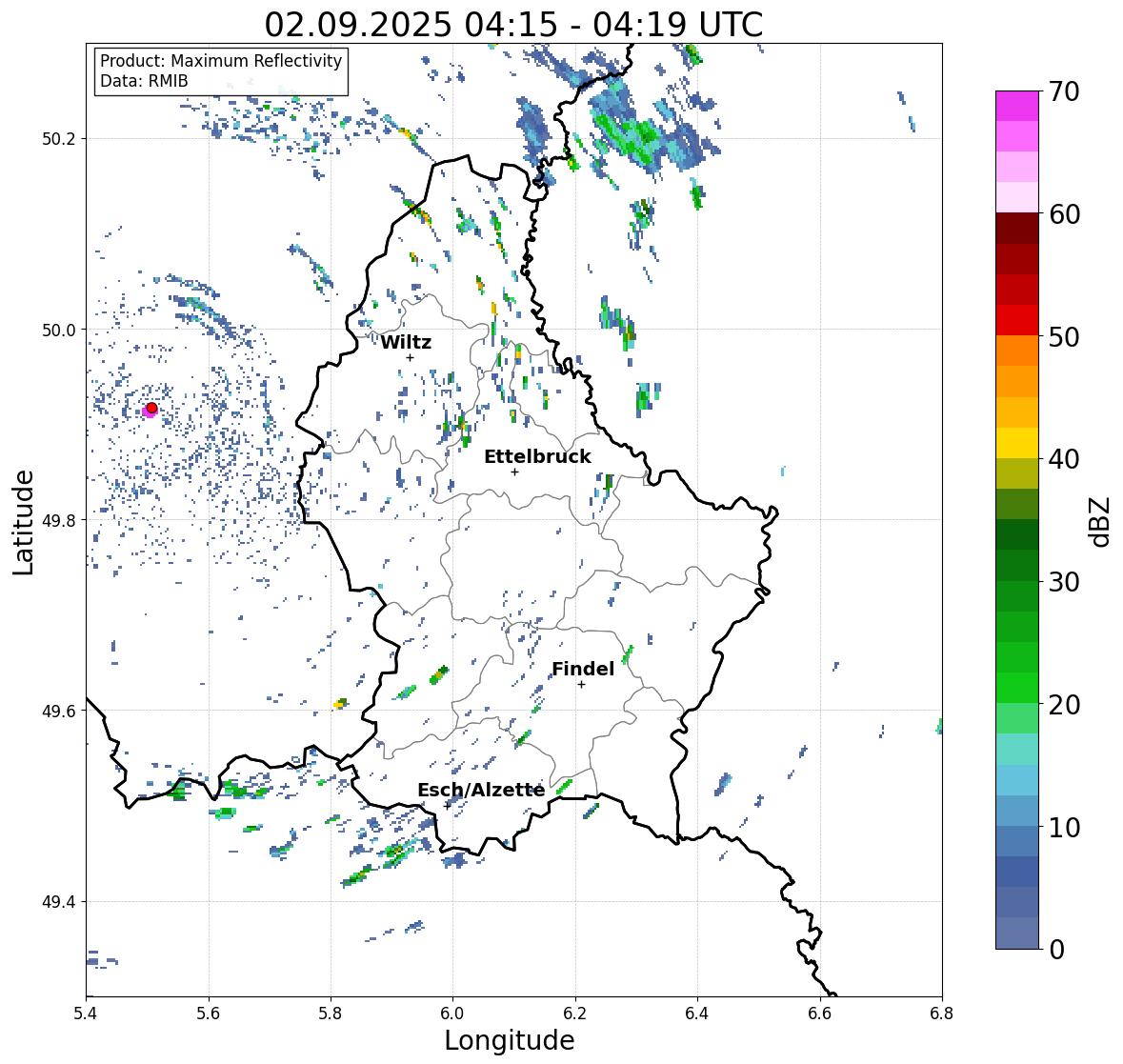Click the latitude tick label 49.6

tap(59, 711)
